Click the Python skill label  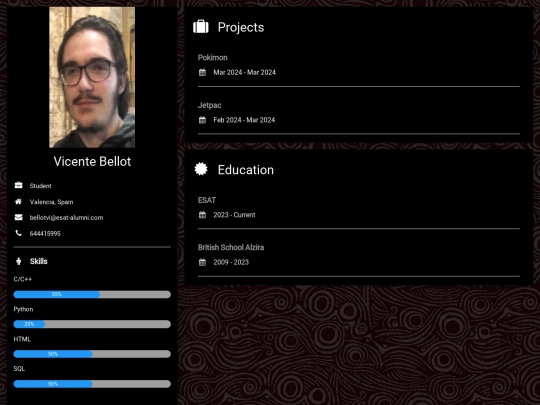click(x=23, y=309)
